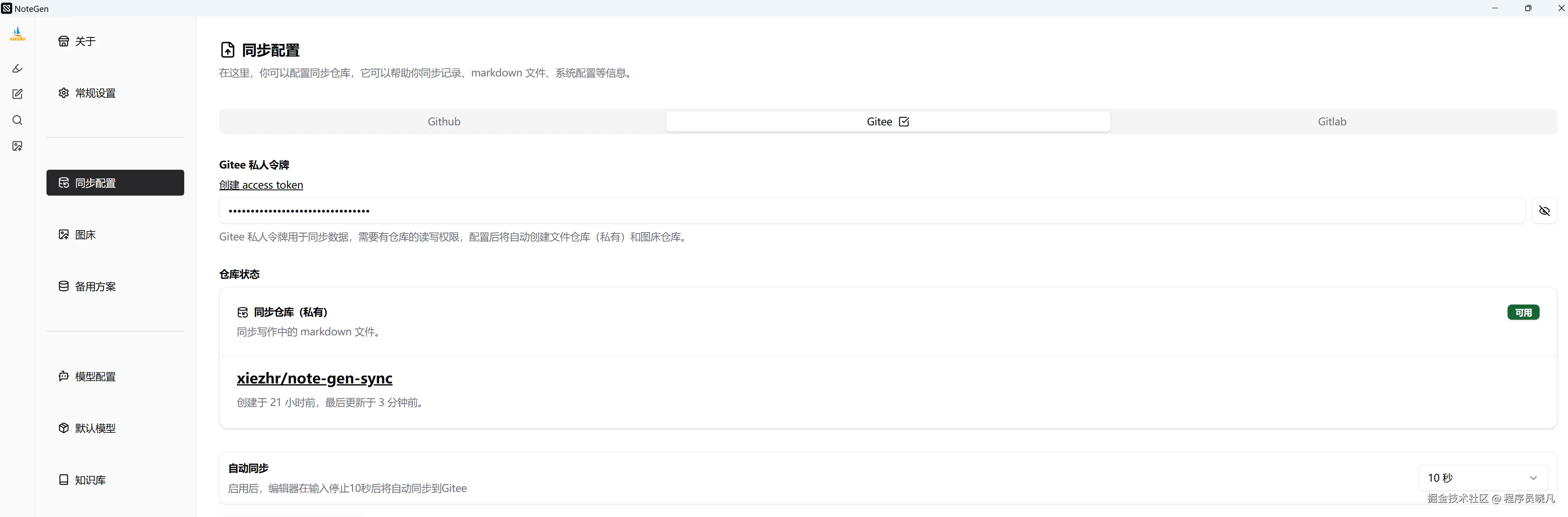Open the recording brush icon in left rail
This screenshot has height=517, width=1568.
point(17,69)
